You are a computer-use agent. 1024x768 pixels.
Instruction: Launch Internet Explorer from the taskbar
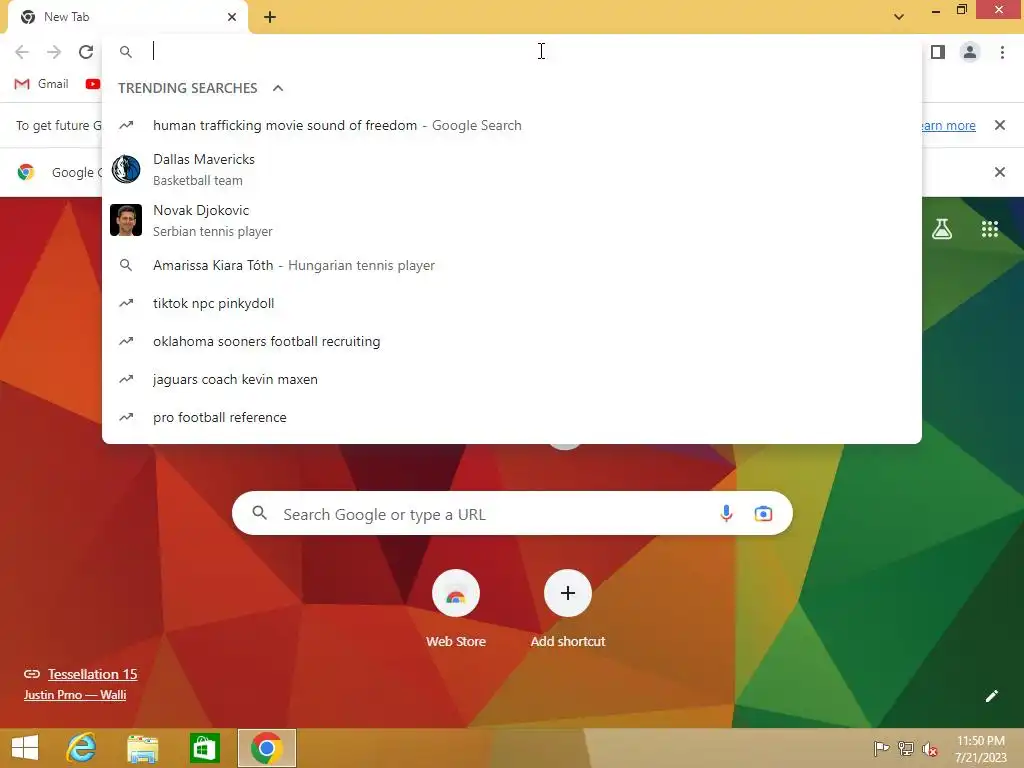[82, 748]
